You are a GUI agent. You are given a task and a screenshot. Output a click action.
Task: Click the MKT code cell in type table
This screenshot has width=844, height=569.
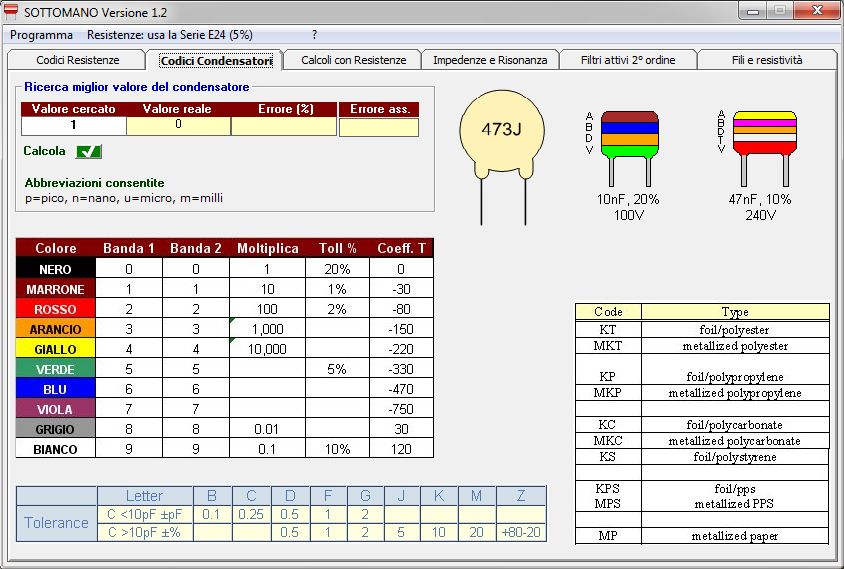pos(608,346)
